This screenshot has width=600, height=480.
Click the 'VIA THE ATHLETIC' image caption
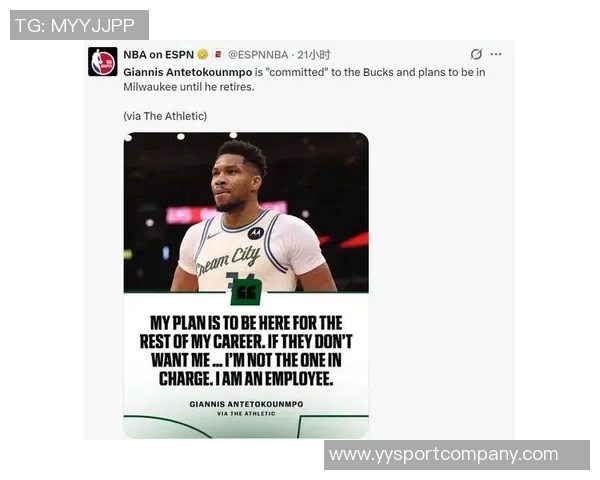click(x=246, y=414)
